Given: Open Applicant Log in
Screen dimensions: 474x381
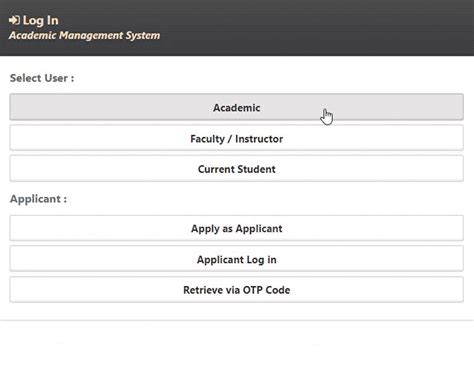Looking at the screenshot, I should pos(236,259).
